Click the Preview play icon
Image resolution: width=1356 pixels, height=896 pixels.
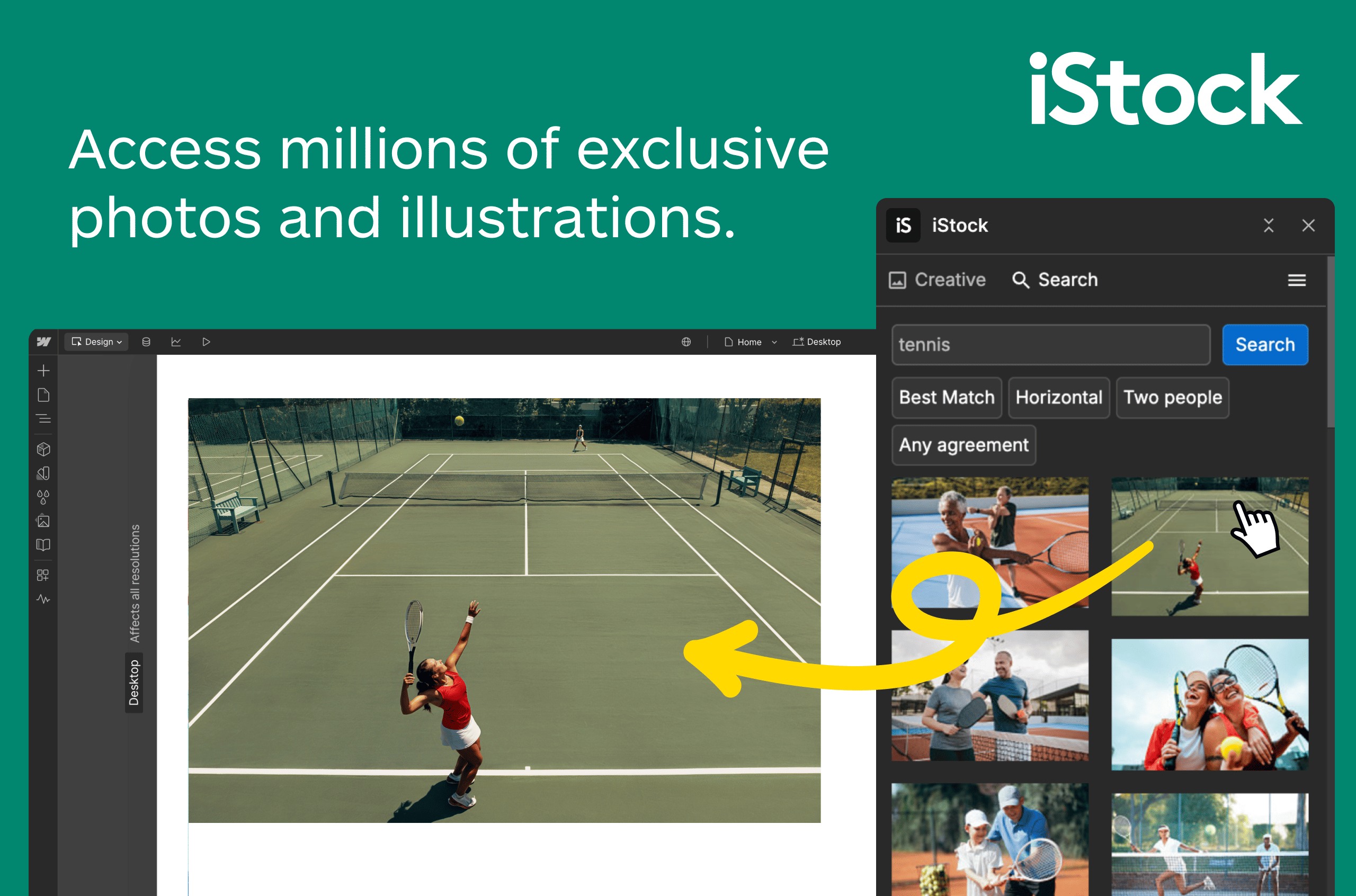(x=206, y=342)
